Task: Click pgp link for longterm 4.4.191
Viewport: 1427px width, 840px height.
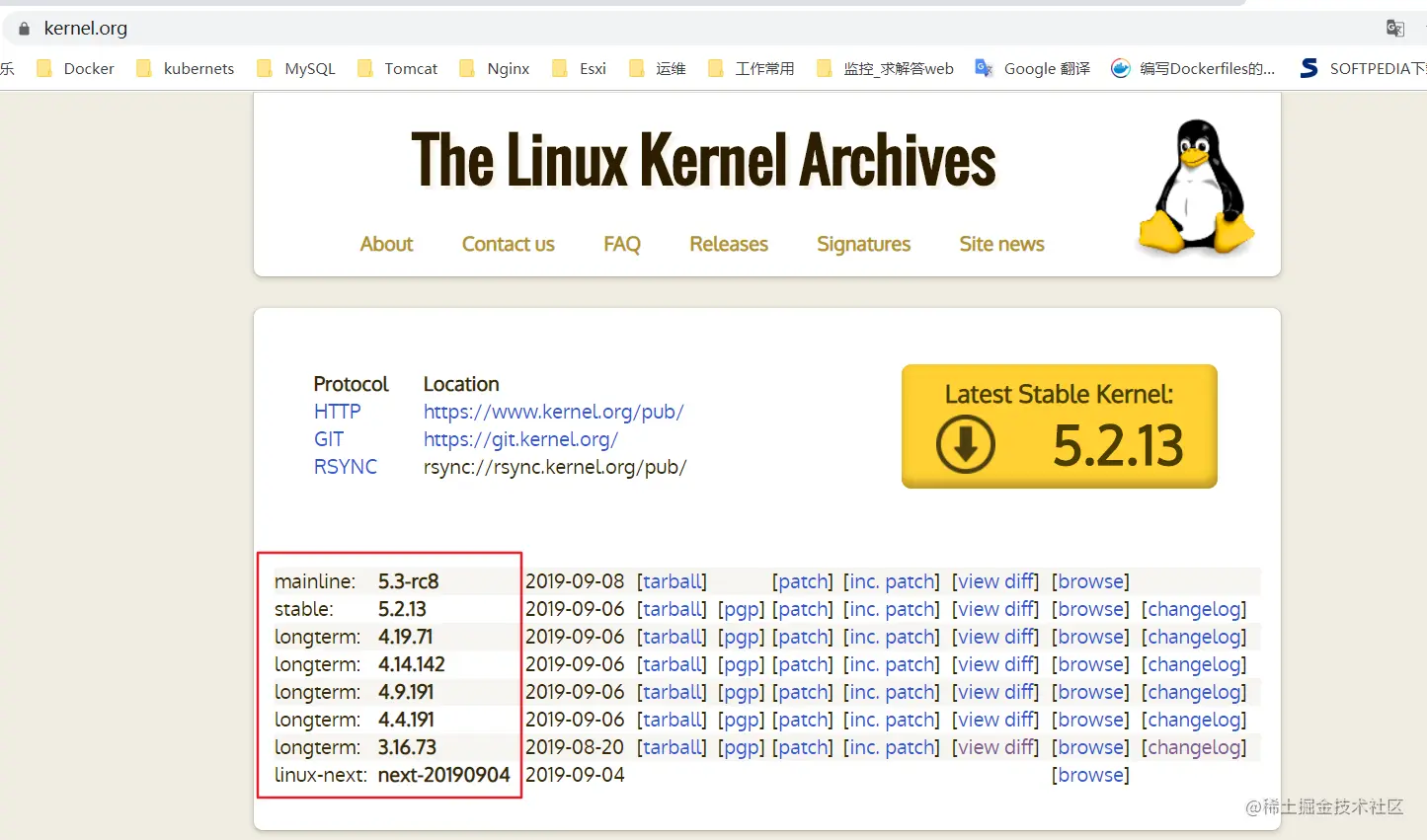Action: click(x=742, y=720)
